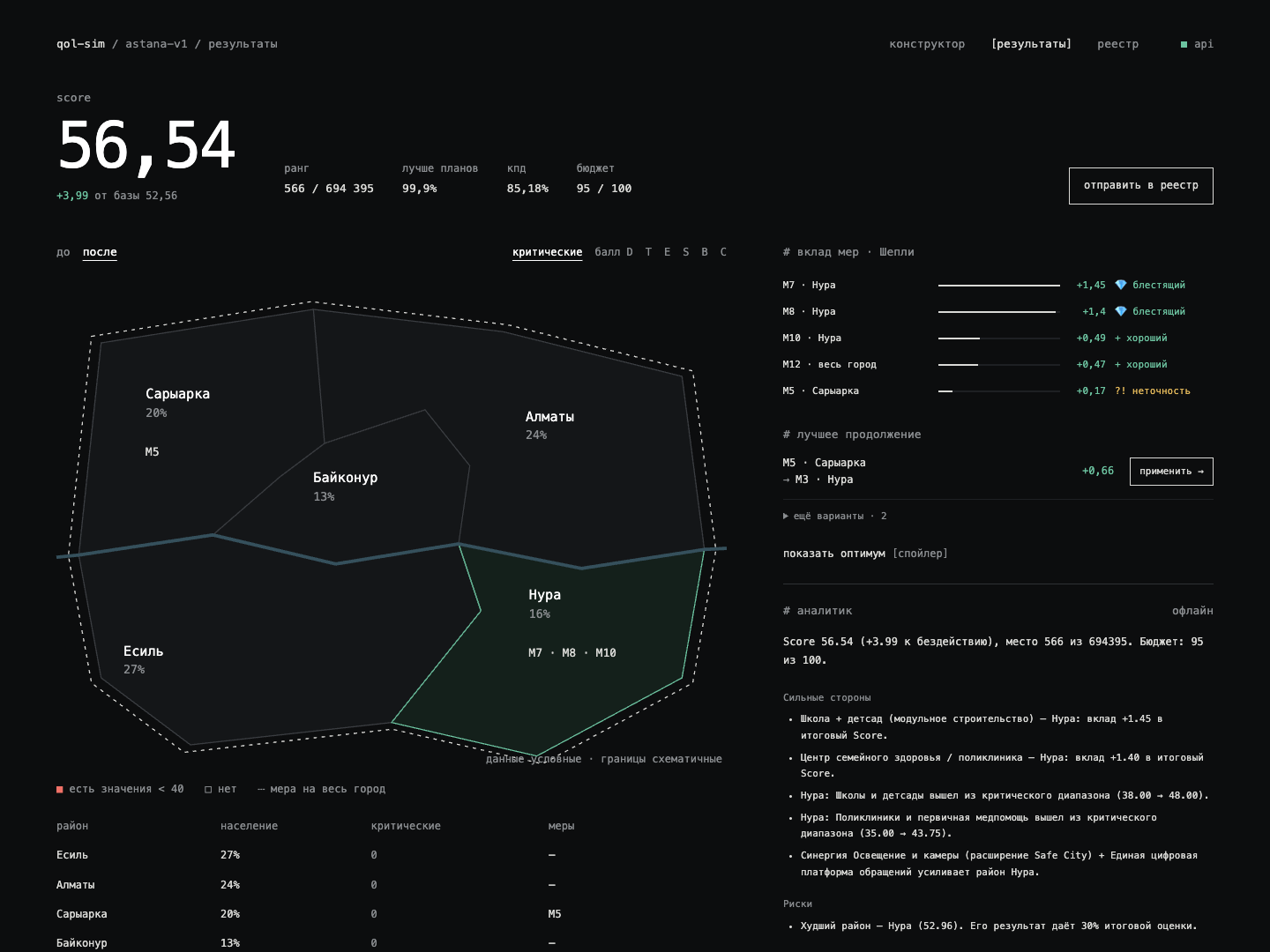Switch the map to the после state
The width and height of the screenshot is (1270, 952).
click(x=100, y=252)
